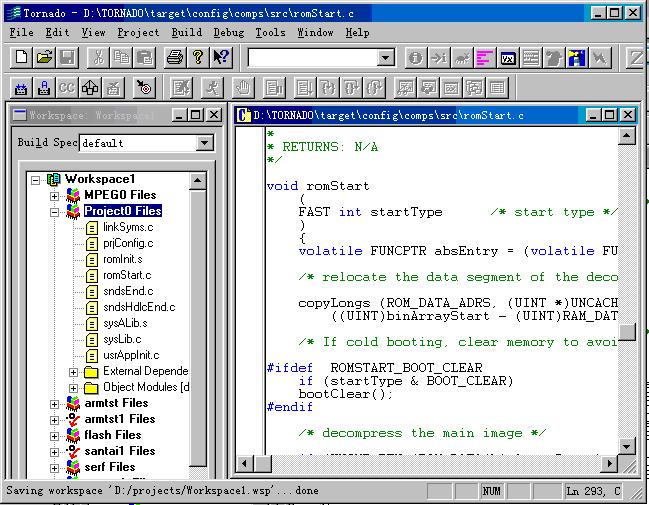Select sndsHdlcEnd.c file
Image resolution: width=649 pixels, height=505 pixels.
139,307
